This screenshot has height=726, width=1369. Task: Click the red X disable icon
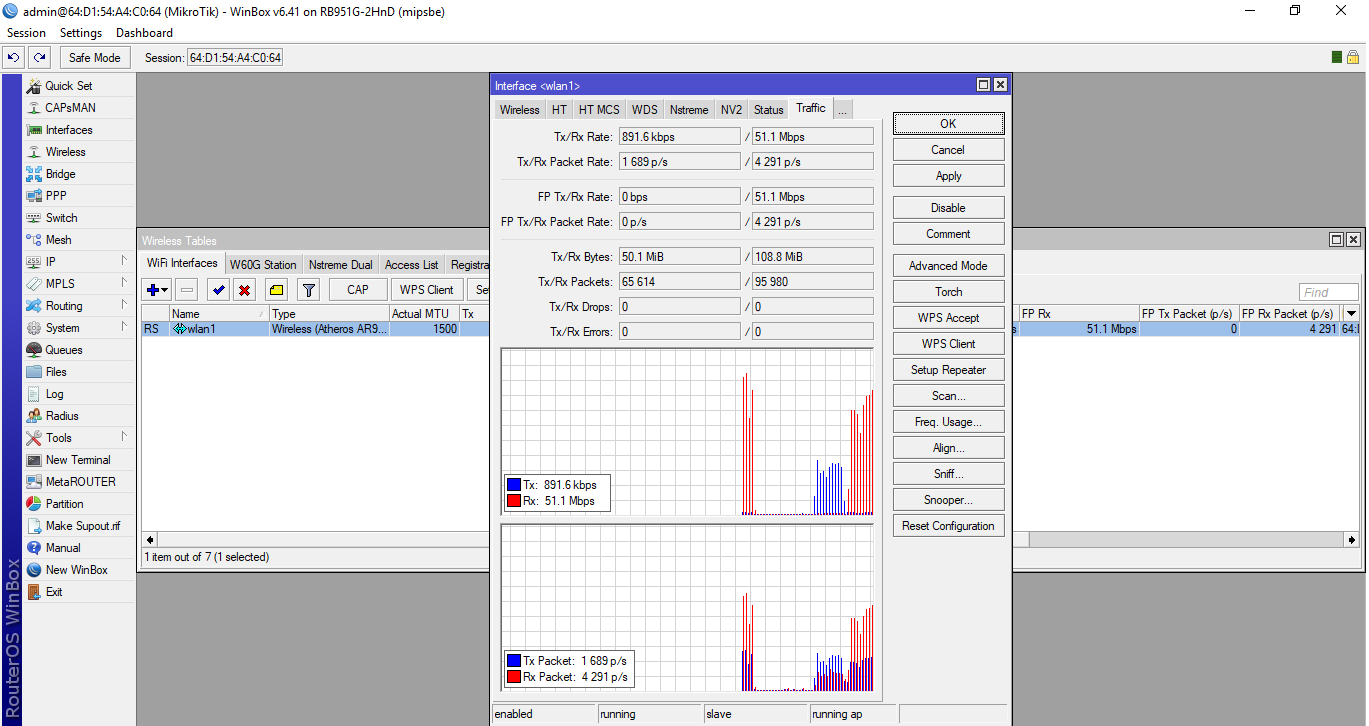pos(244,290)
